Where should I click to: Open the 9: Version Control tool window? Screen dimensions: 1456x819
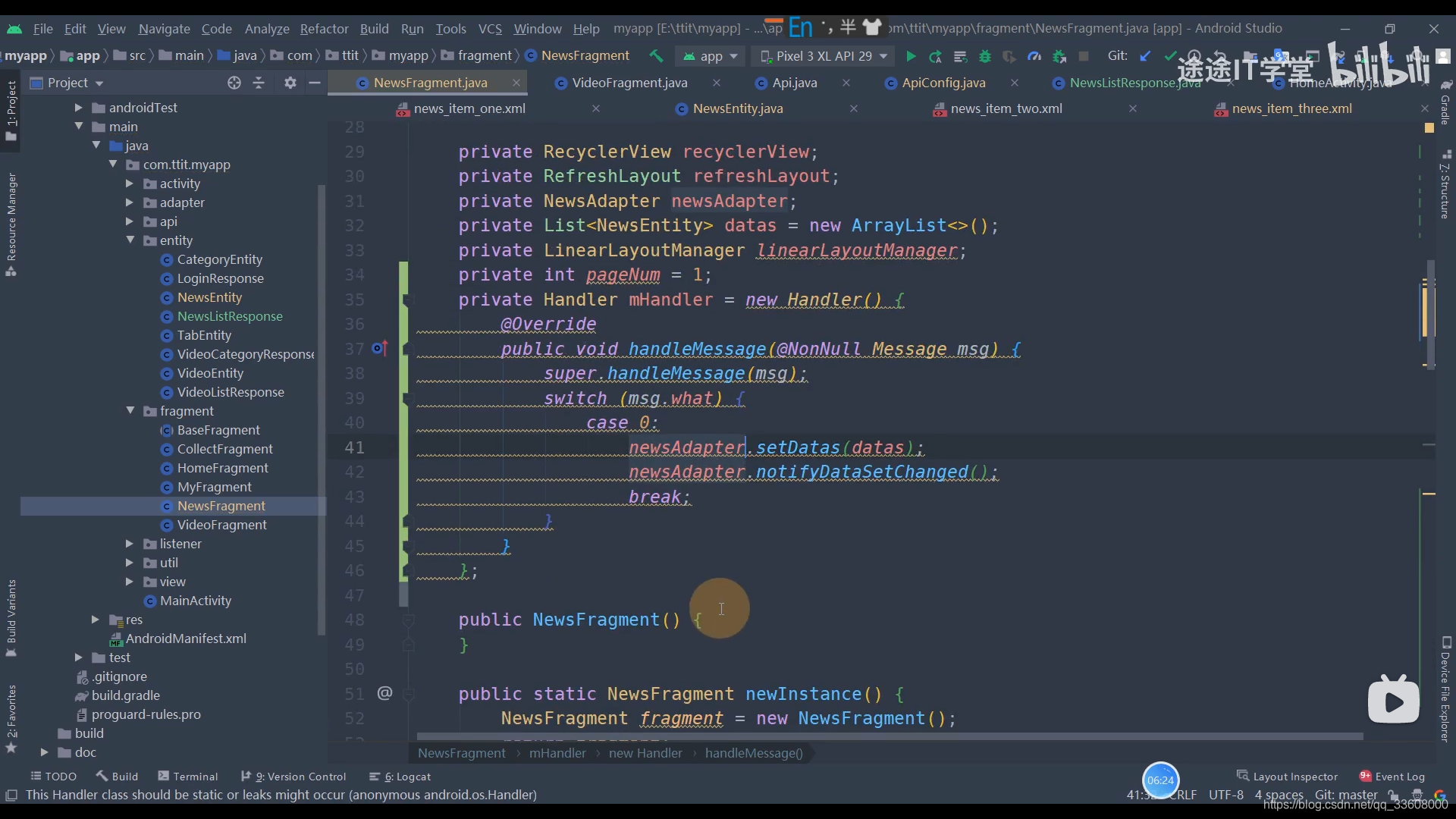click(x=293, y=777)
